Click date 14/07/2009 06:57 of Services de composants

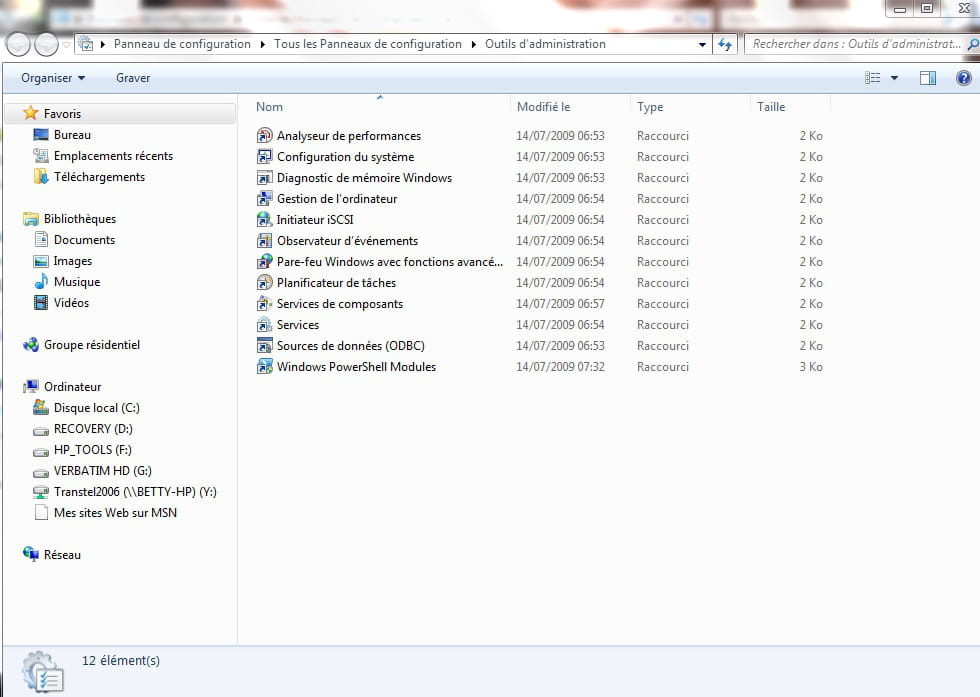coord(560,304)
